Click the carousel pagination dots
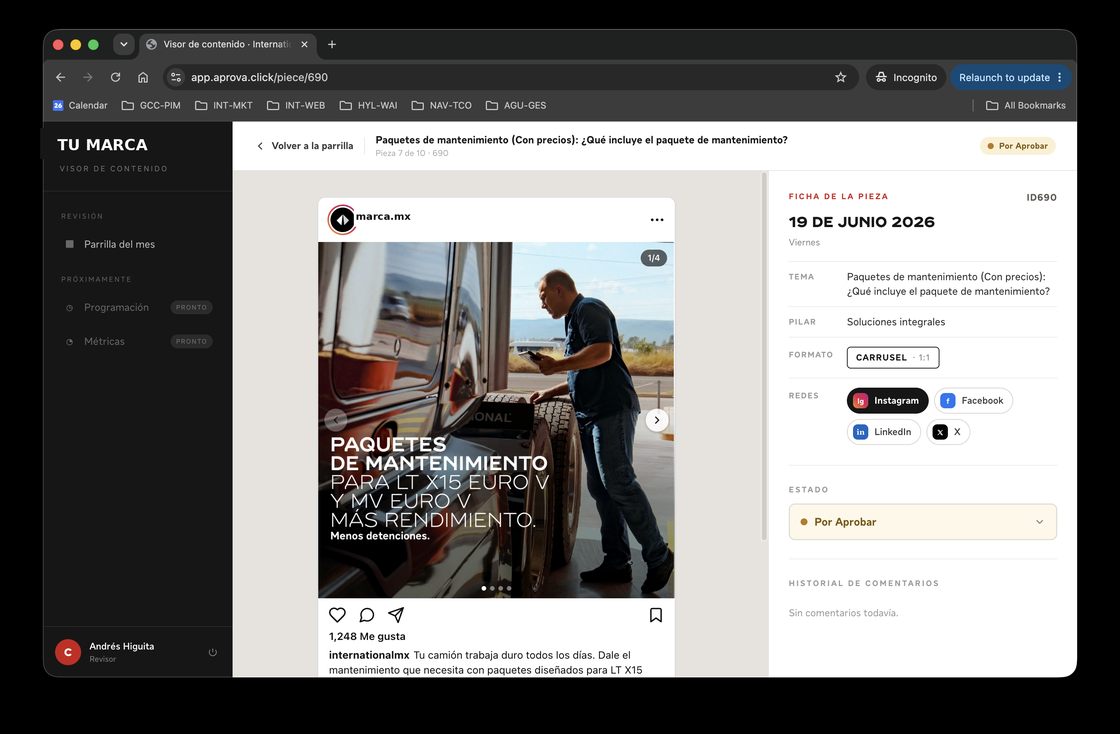Viewport: 1120px width, 734px height. [x=496, y=588]
